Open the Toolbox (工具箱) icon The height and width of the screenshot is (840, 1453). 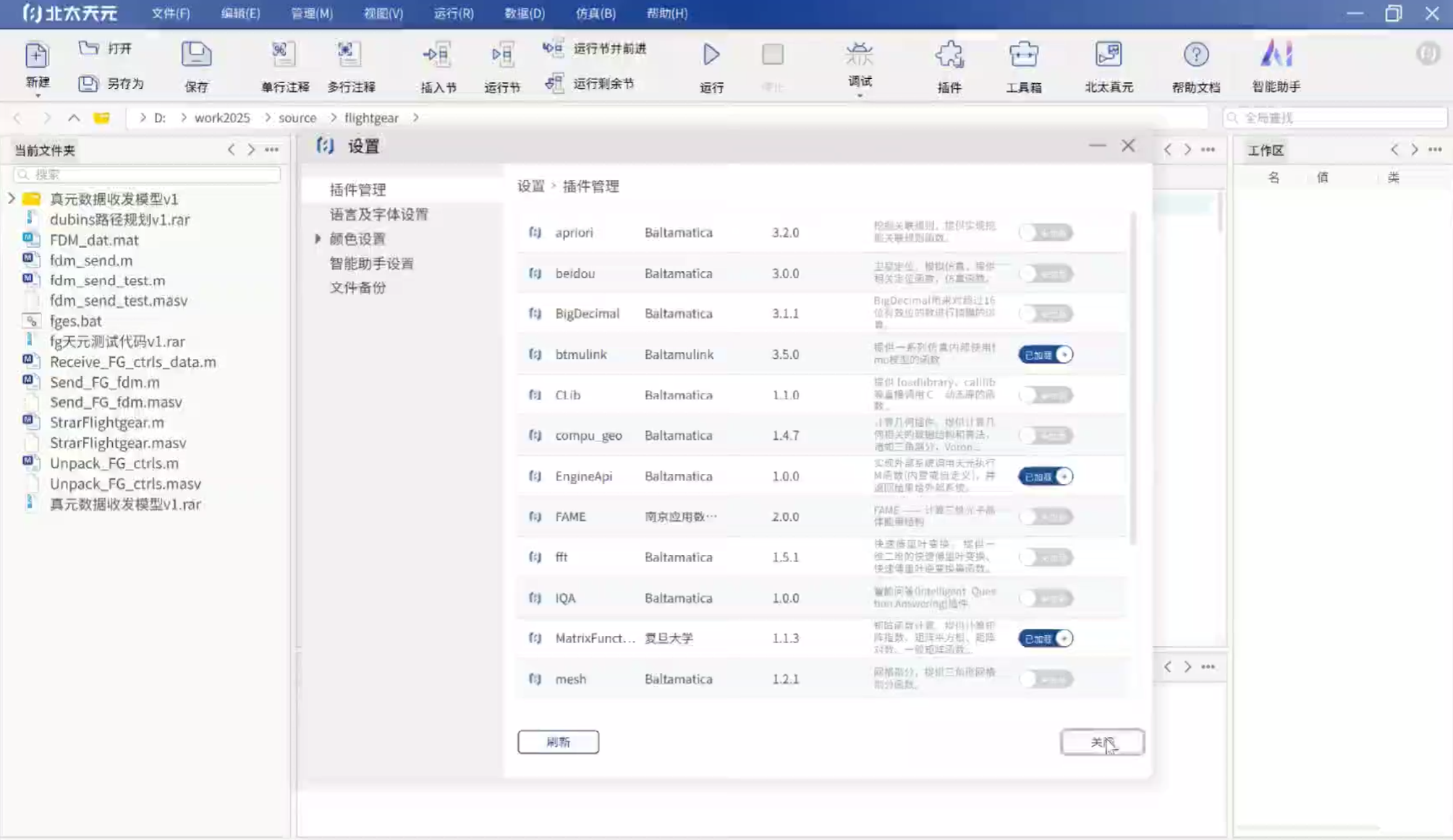coord(1023,55)
